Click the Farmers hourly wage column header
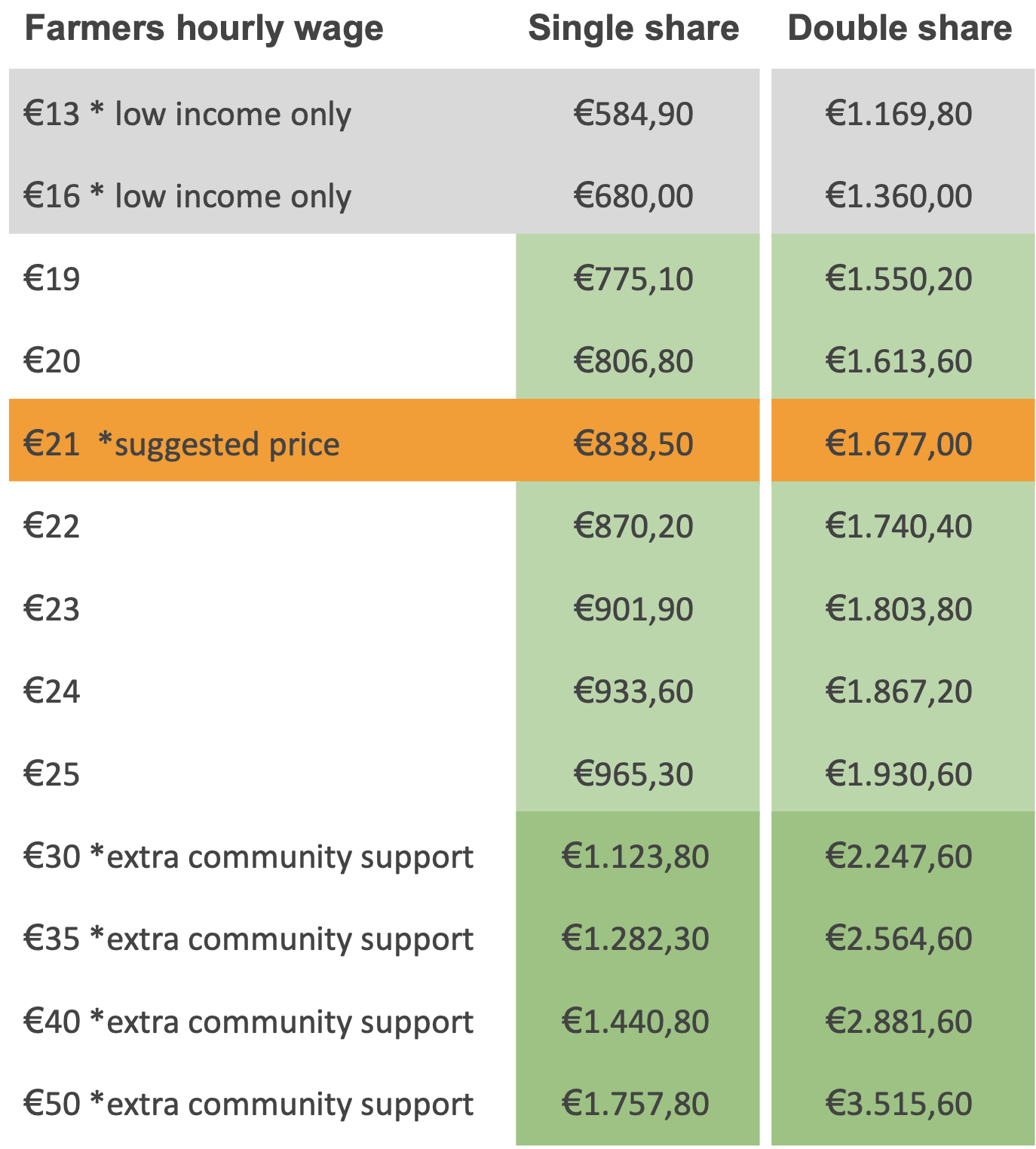 pos(204,29)
